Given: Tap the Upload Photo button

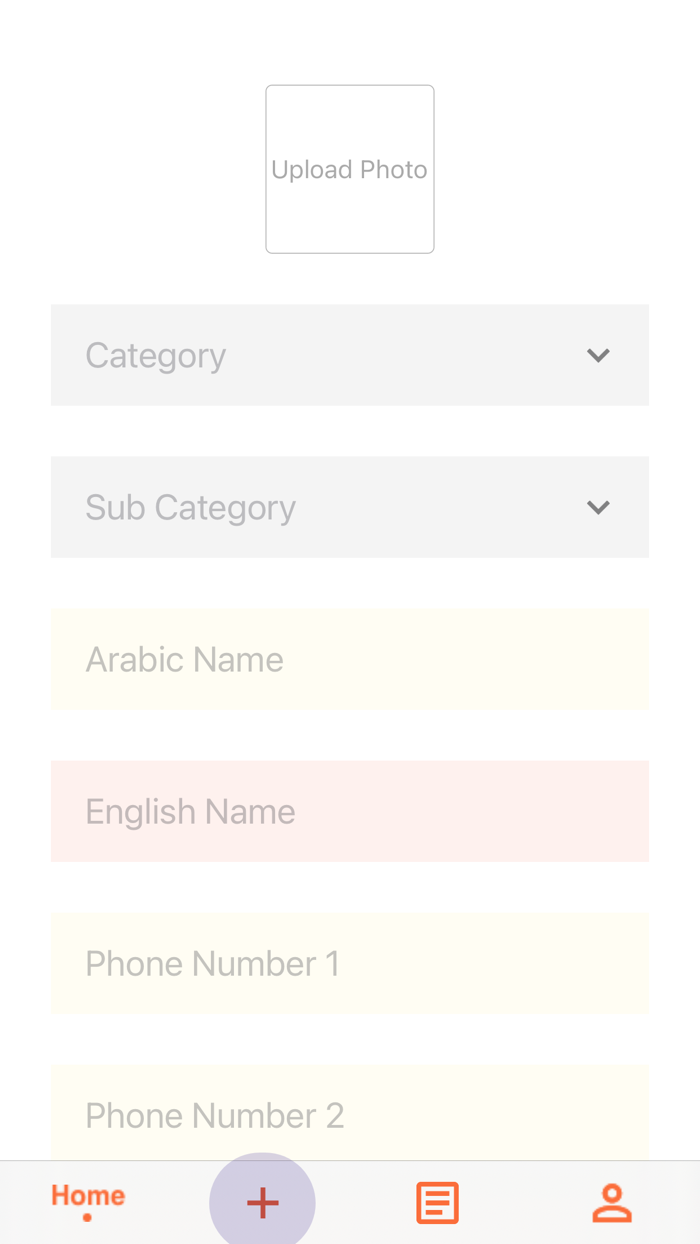Looking at the screenshot, I should pyautogui.click(x=350, y=168).
